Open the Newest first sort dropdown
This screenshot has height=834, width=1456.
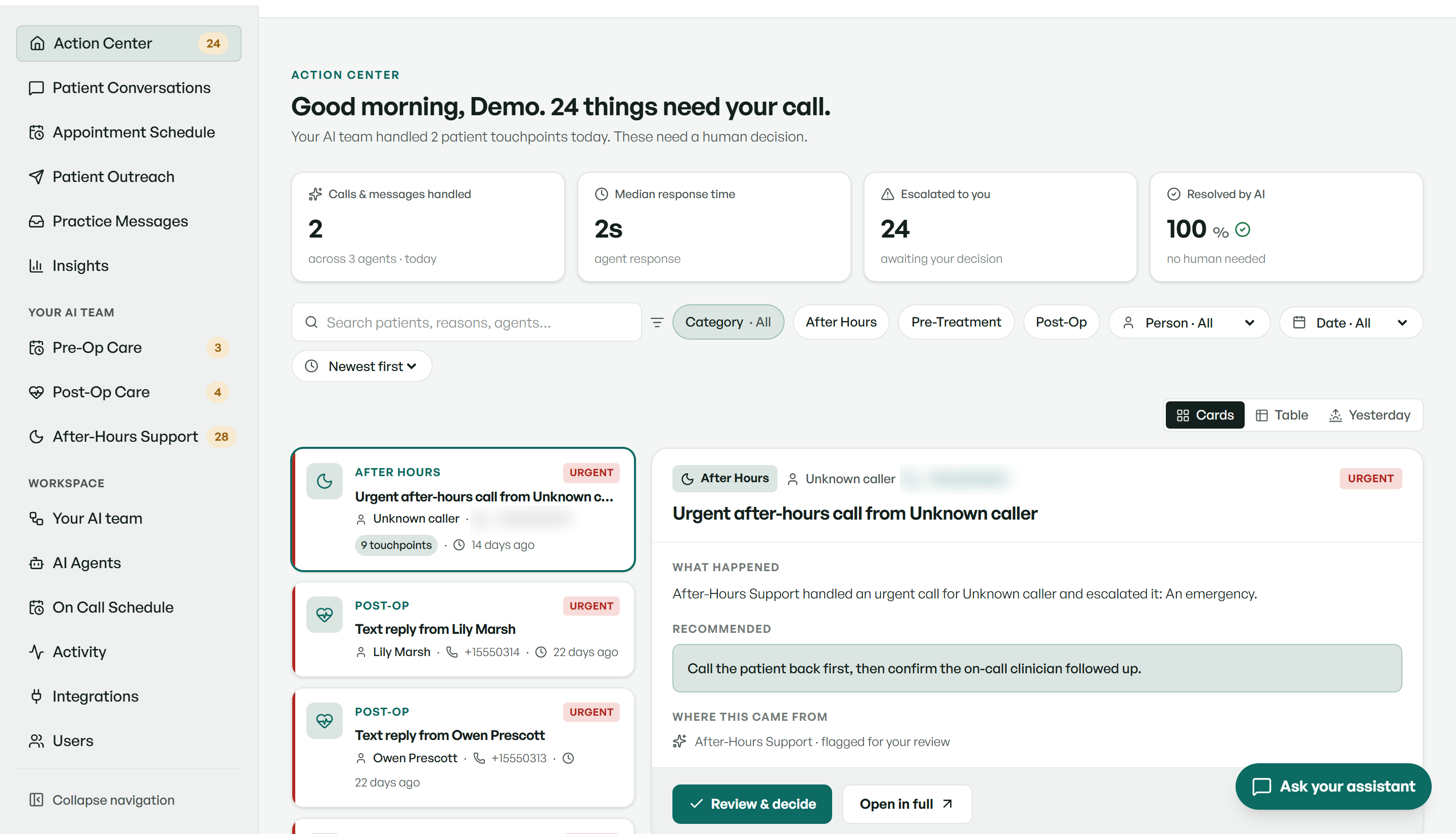[361, 366]
